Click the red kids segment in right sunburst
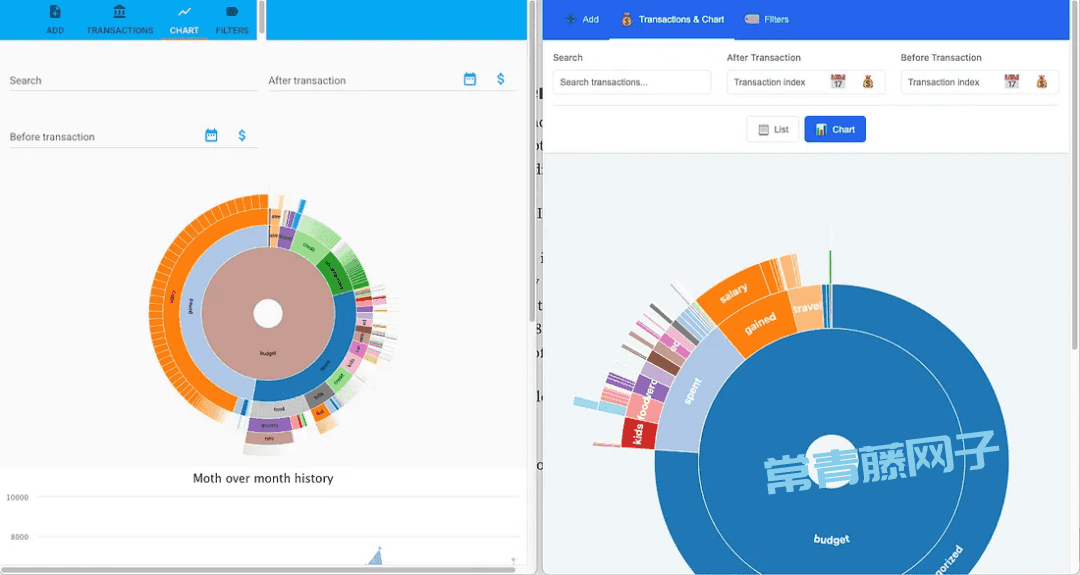Screen dimensions: 1080x575 tap(638, 435)
